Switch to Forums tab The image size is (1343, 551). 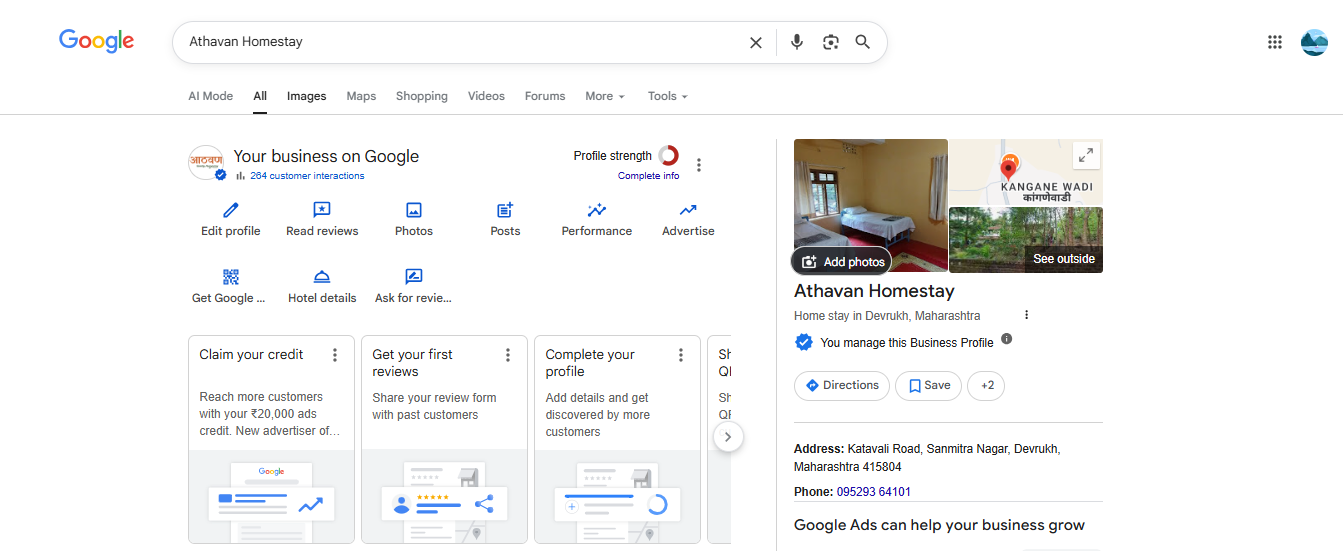[x=545, y=96]
